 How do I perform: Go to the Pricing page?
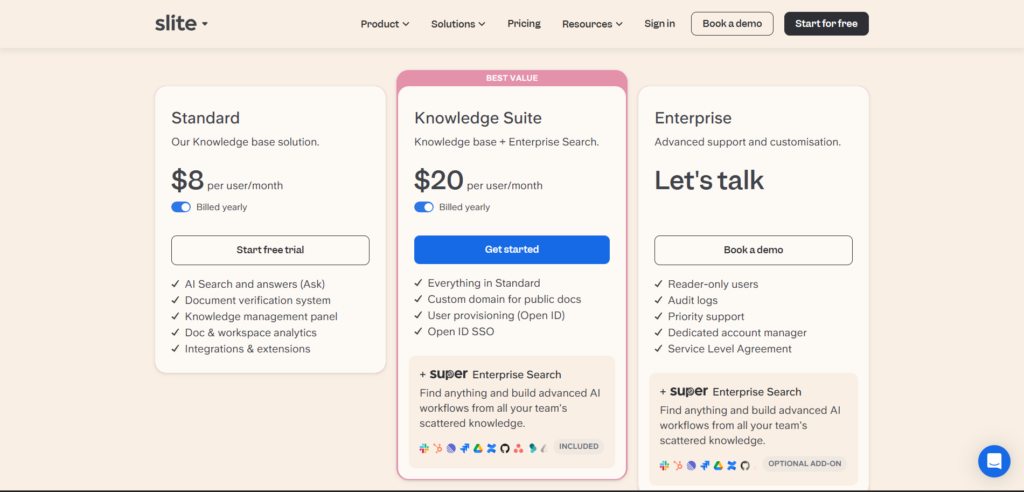524,24
